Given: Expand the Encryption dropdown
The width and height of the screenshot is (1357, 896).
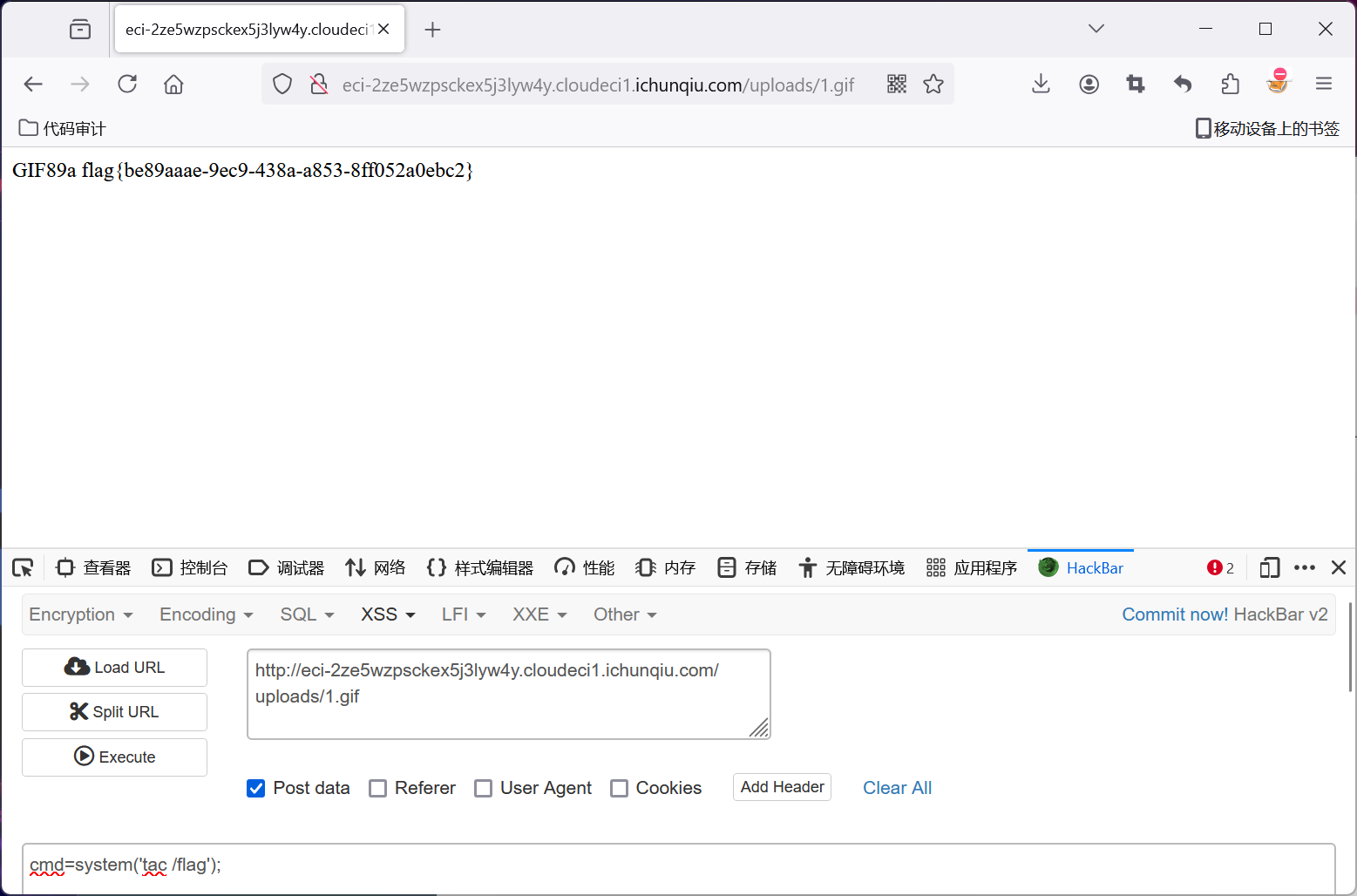Looking at the screenshot, I should pos(81,614).
